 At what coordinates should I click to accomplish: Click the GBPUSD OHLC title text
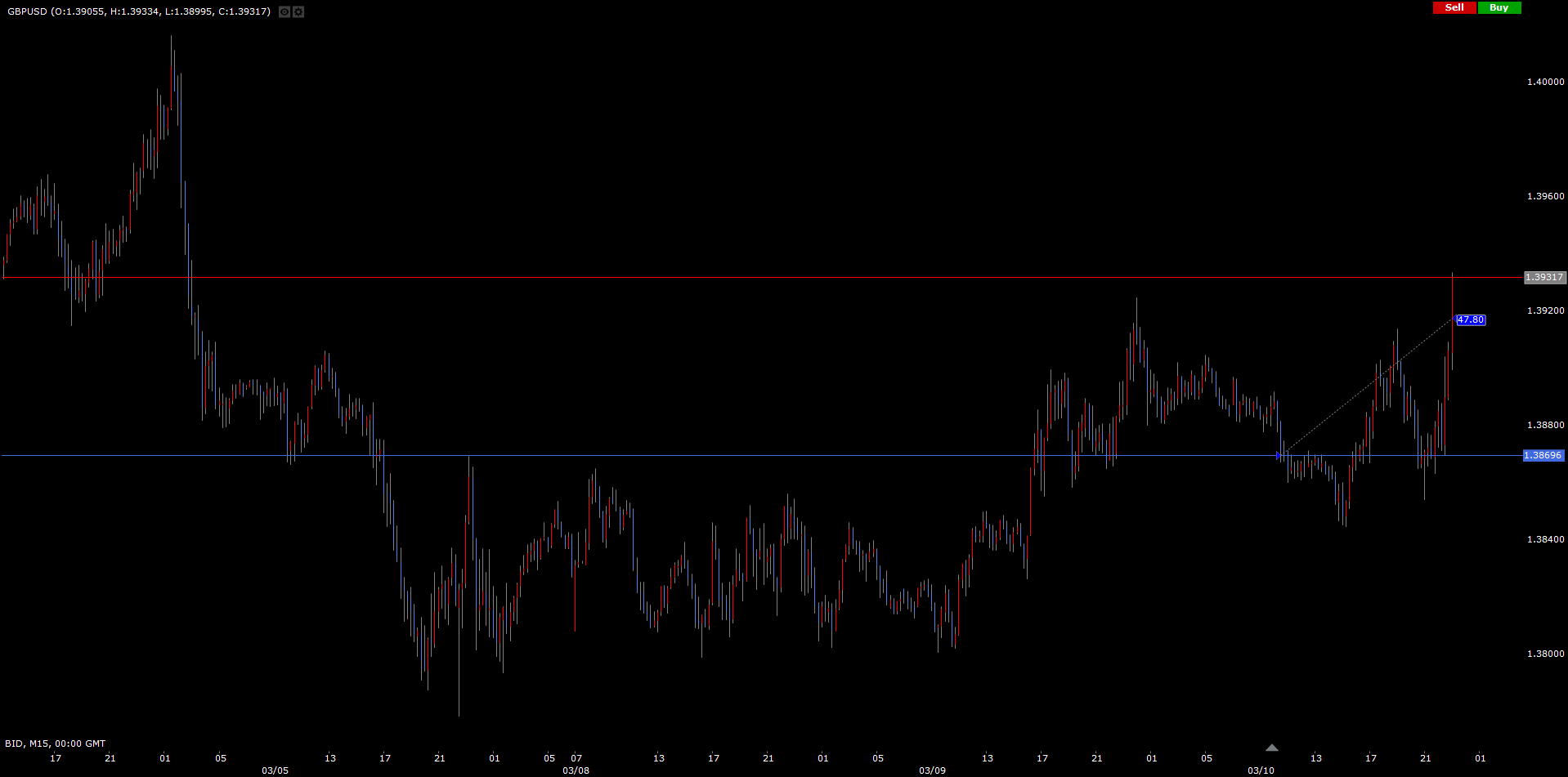point(139,11)
